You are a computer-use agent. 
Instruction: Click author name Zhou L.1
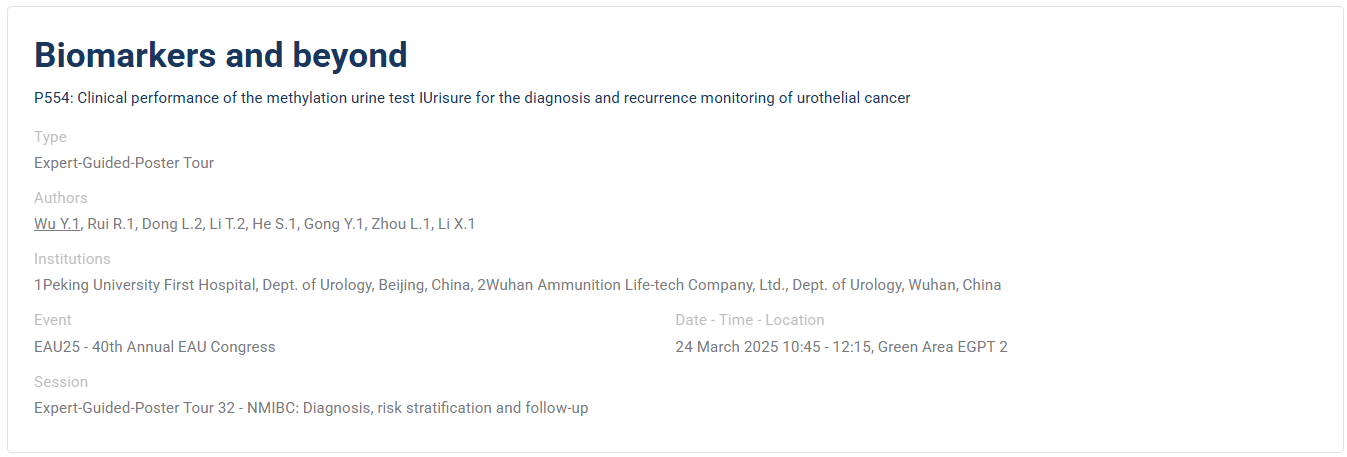(x=401, y=224)
